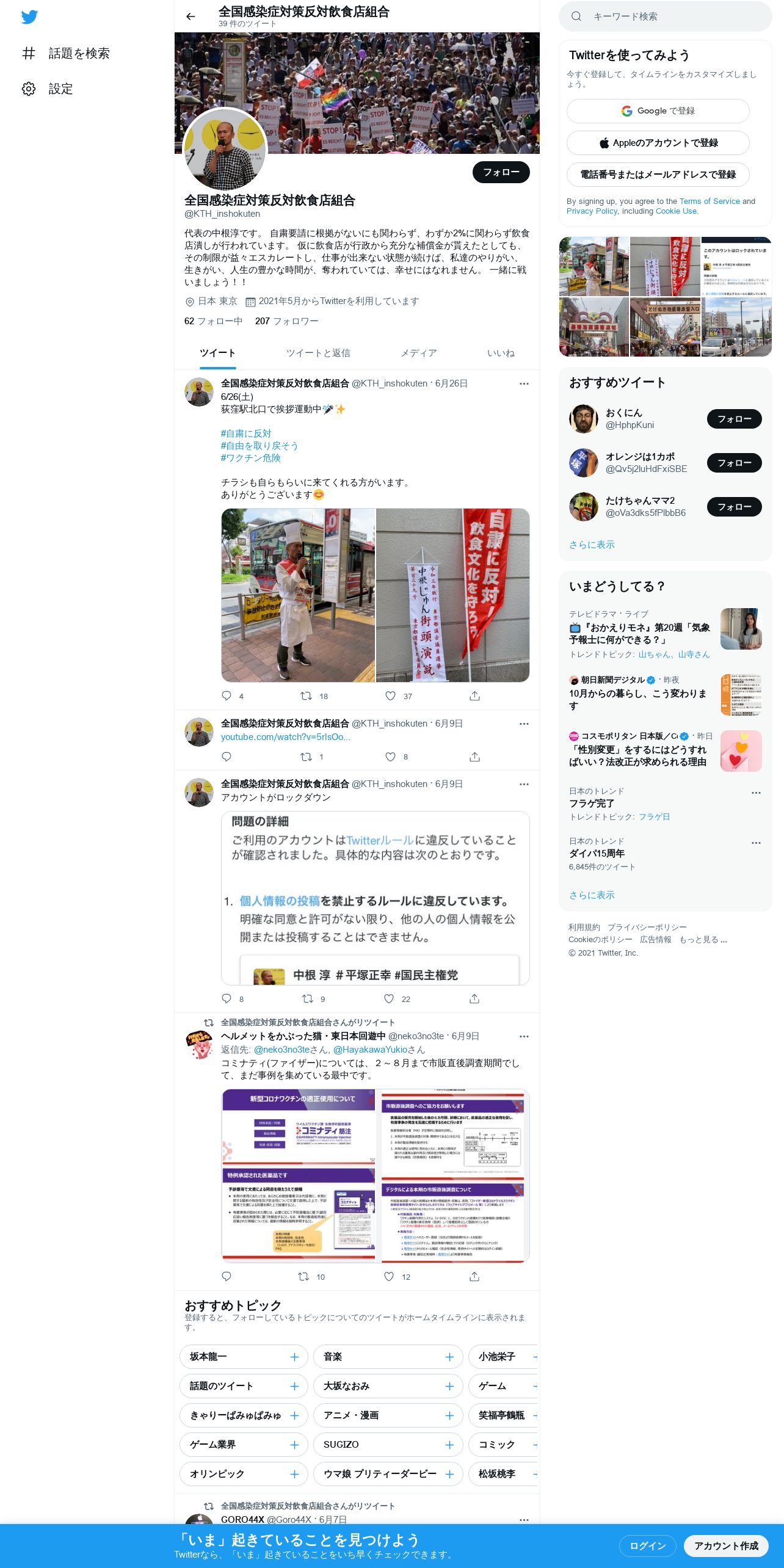The height and width of the screenshot is (1568, 784).
Task: Add SUGIZO topic with plus
Action: point(449,1445)
